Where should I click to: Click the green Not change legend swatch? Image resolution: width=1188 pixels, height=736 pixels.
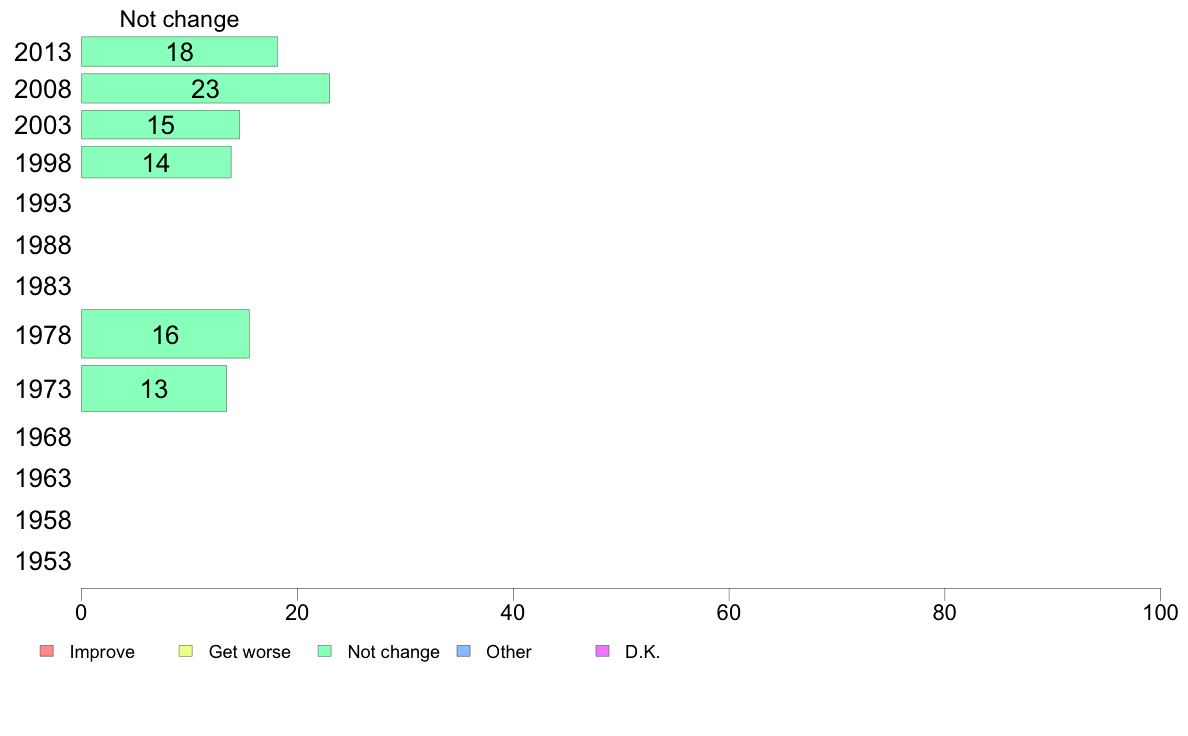(x=325, y=651)
